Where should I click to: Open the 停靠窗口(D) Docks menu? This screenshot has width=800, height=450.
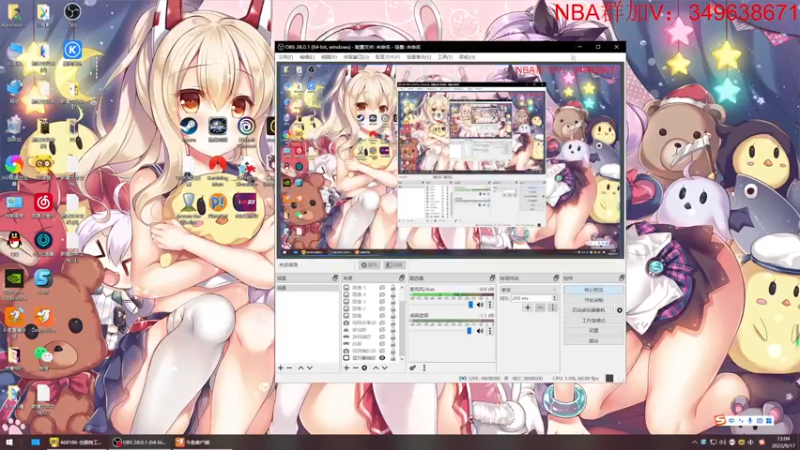[356, 57]
